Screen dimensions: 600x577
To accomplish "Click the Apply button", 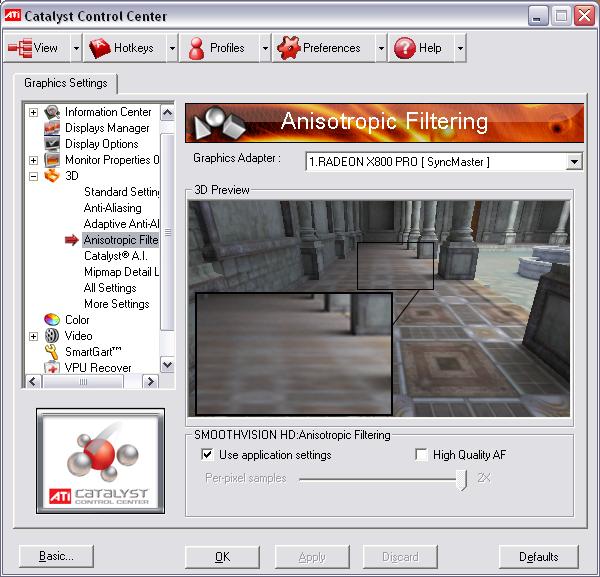I will [312, 557].
